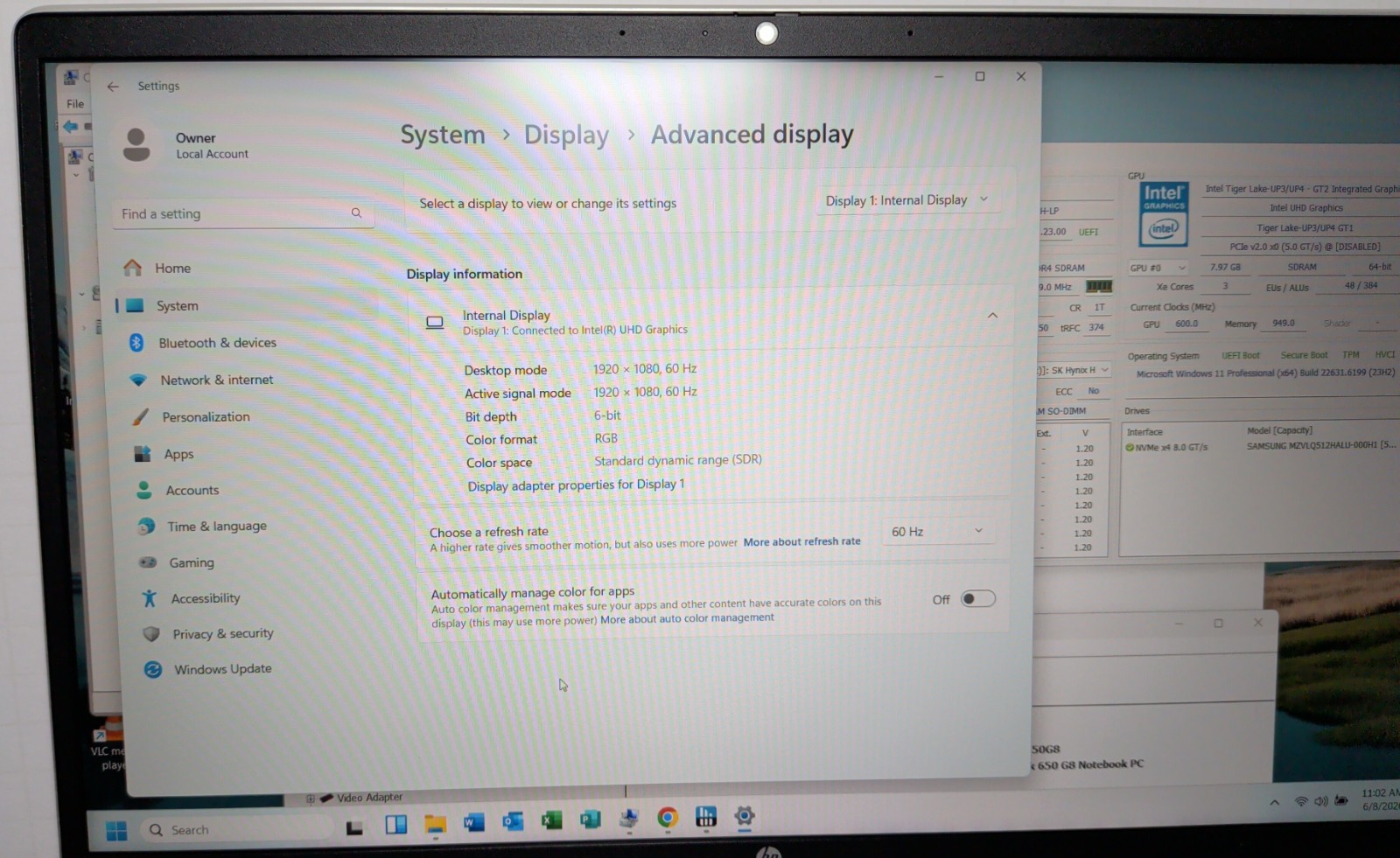This screenshot has width=1400, height=858.
Task: Open Network & internet settings
Action: 217,380
